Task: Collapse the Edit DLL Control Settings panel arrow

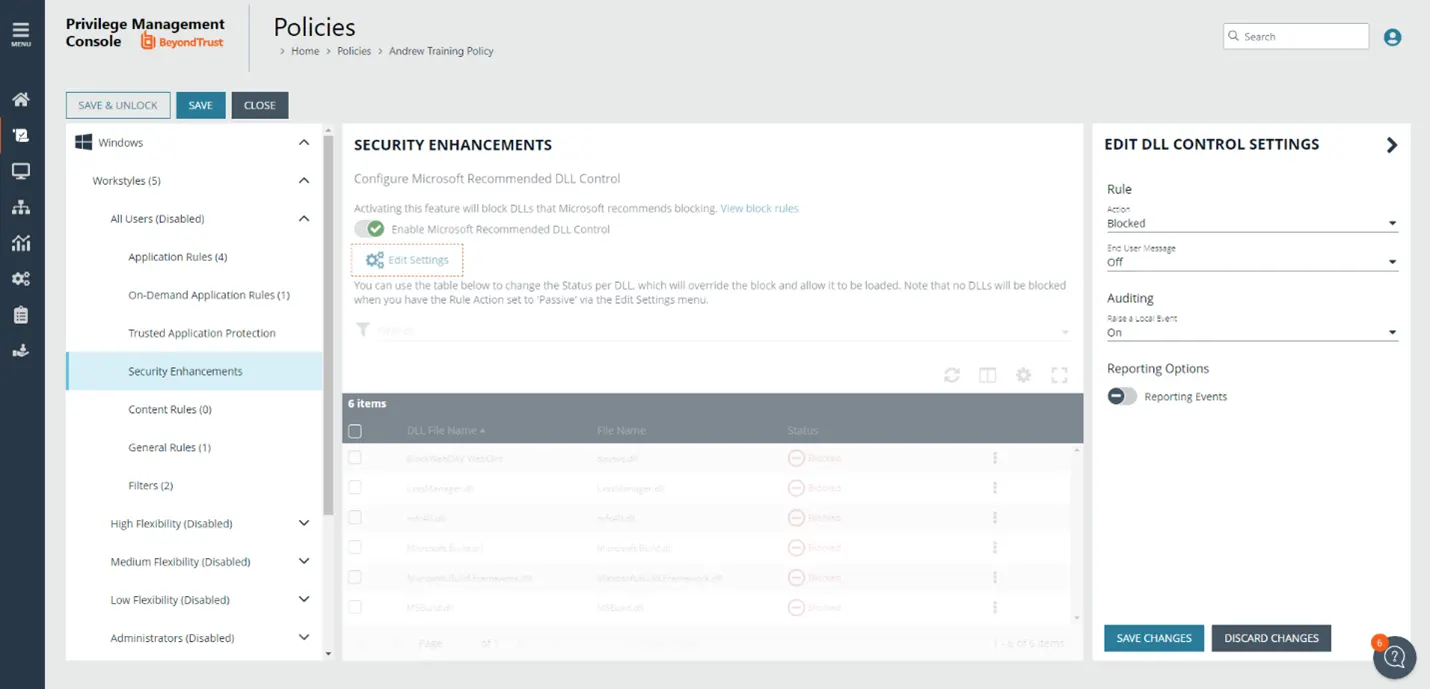Action: (1391, 145)
